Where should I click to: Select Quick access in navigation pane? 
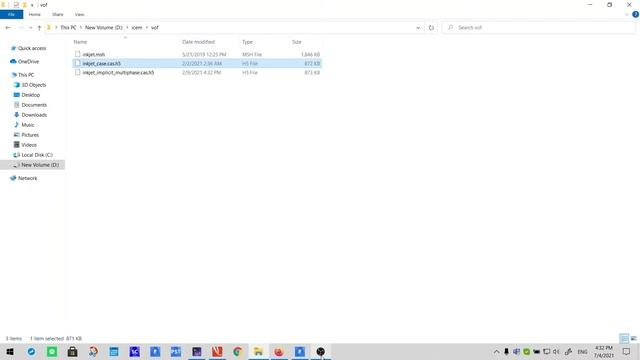[32, 48]
